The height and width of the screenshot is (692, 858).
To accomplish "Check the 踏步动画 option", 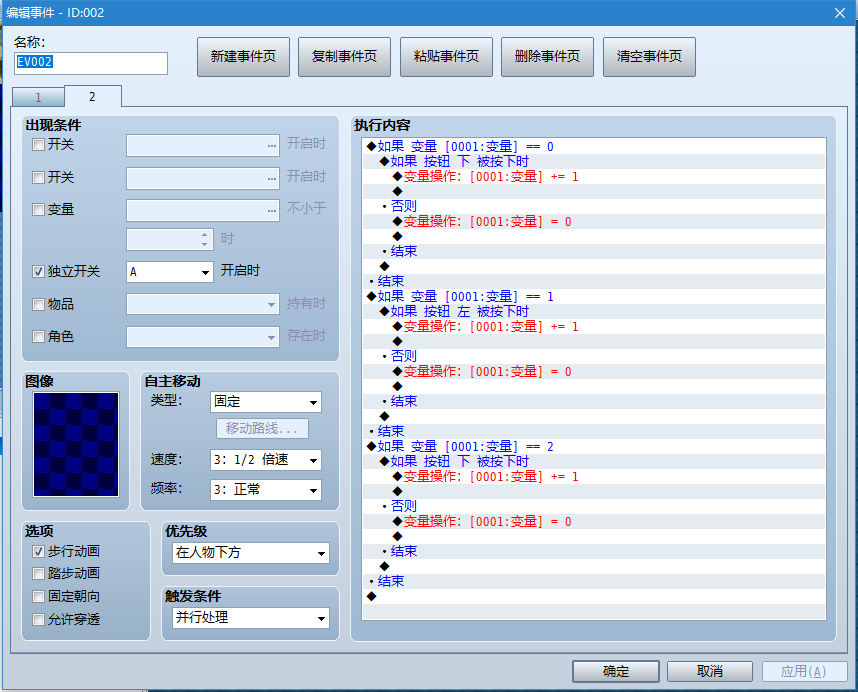I will tap(38, 573).
